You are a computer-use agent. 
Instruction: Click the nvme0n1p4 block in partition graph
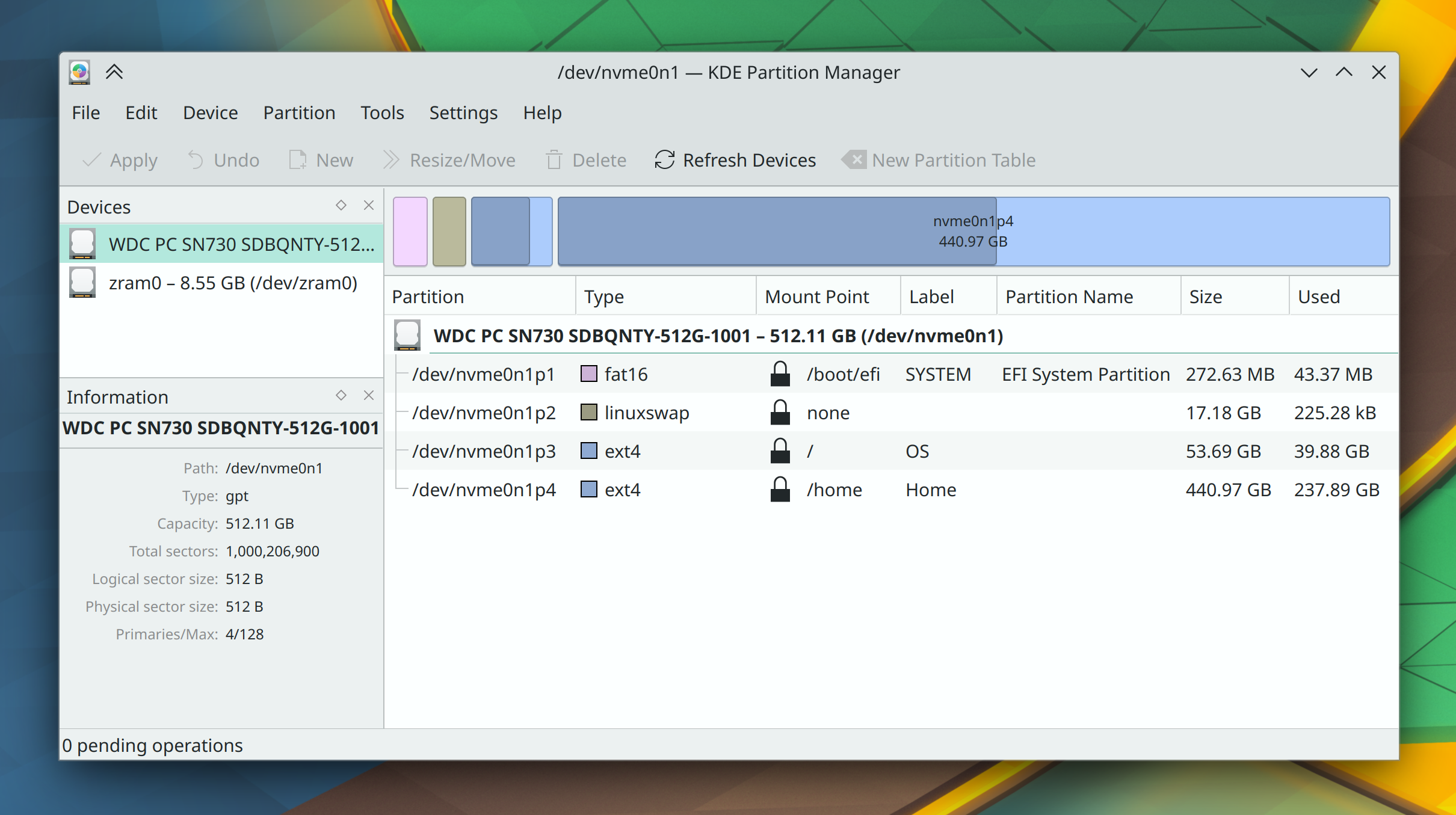[973, 232]
